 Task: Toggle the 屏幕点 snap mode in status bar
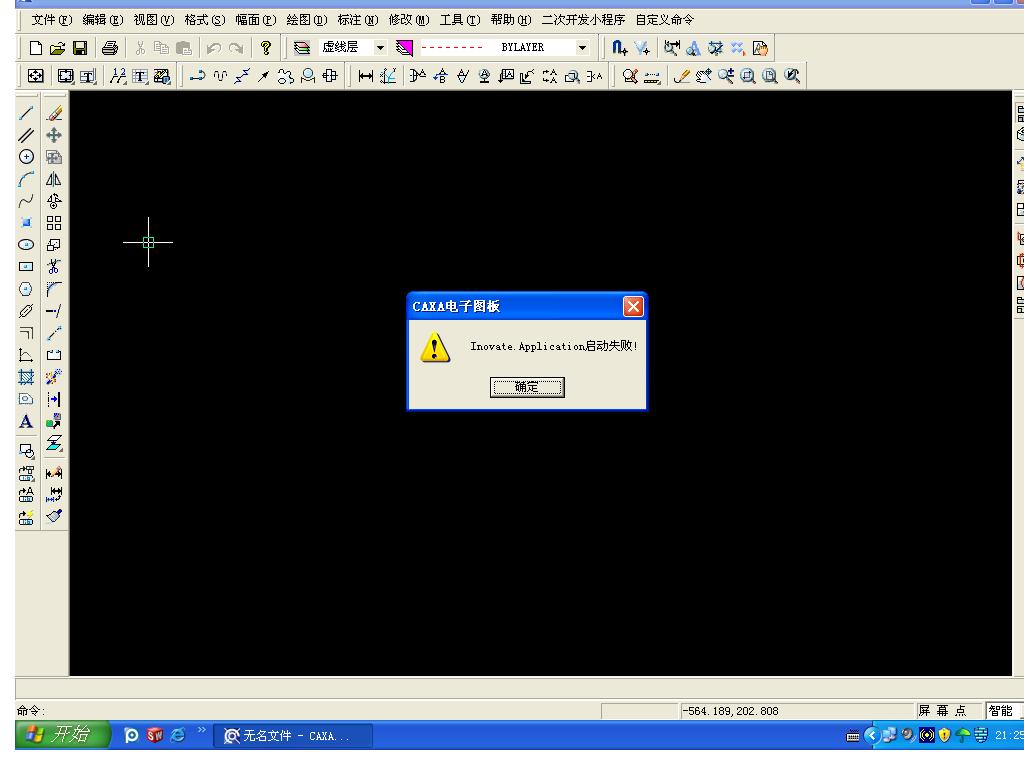coord(942,711)
